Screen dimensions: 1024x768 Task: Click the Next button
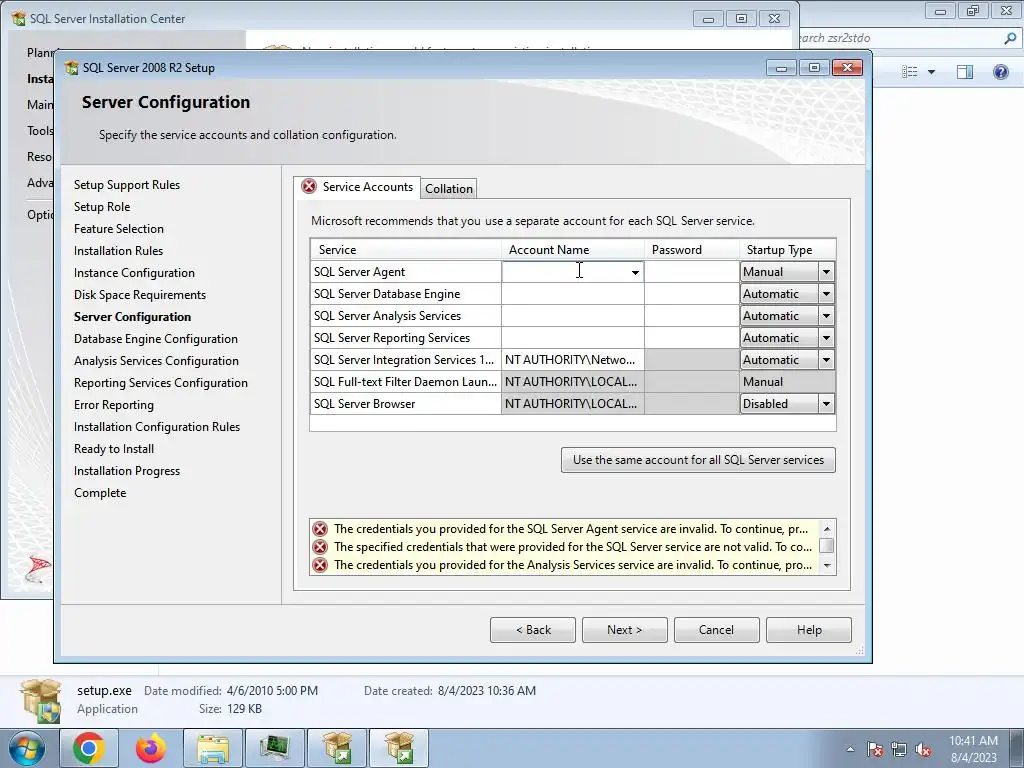point(624,630)
